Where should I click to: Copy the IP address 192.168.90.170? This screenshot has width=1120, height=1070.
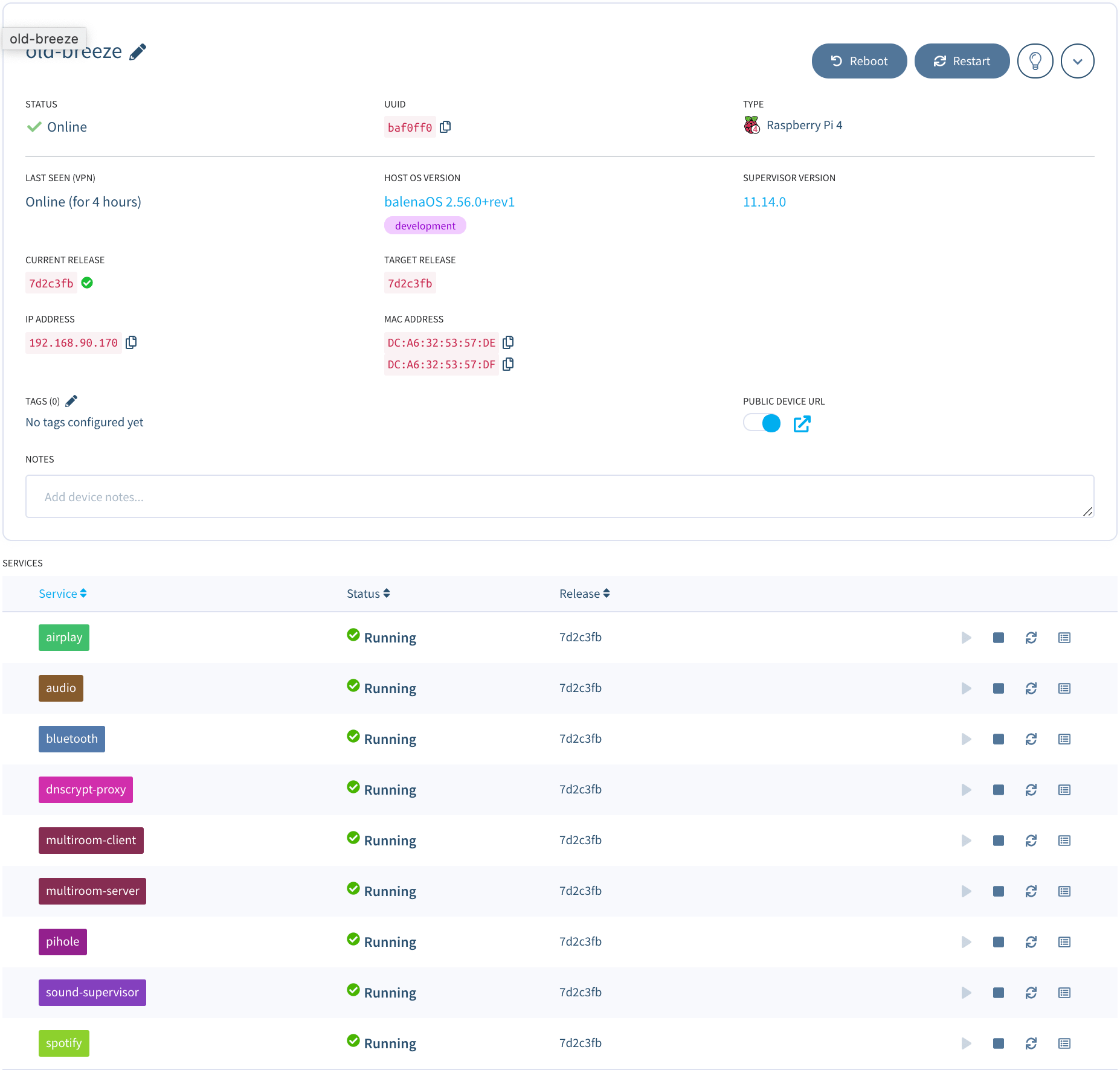(131, 342)
